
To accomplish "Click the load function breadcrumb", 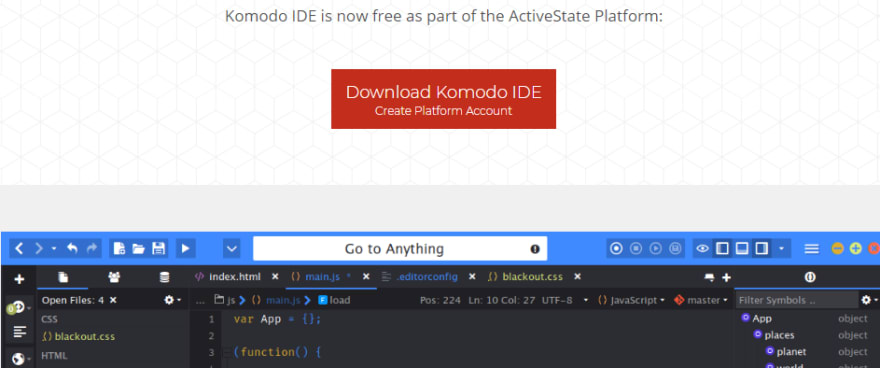I will [x=334, y=300].
